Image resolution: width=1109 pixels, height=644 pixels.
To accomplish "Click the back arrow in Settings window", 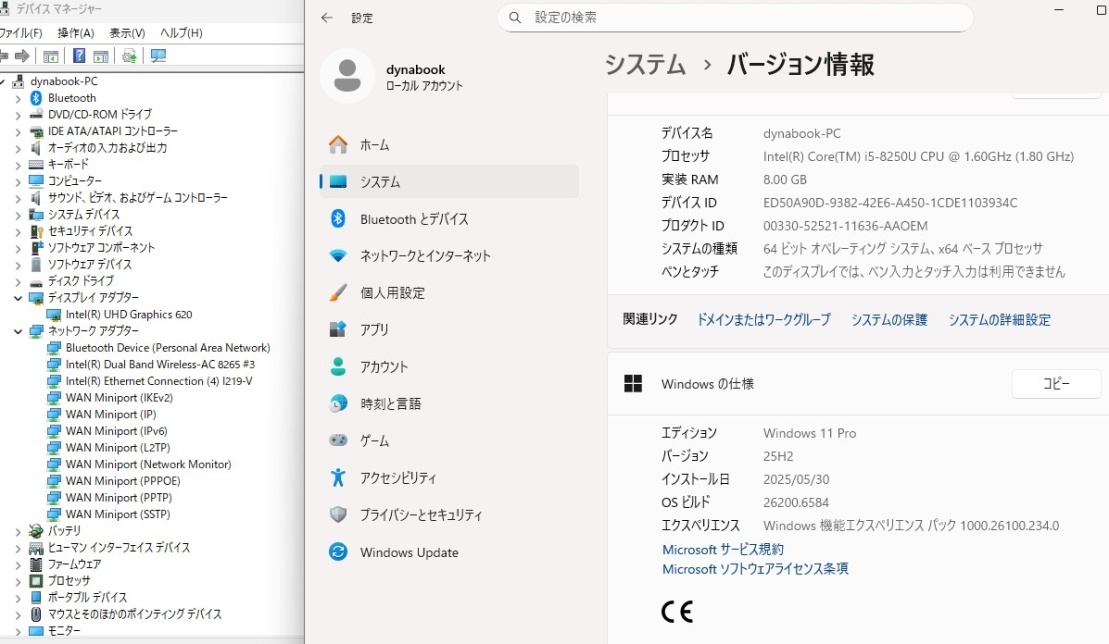I will [x=327, y=18].
